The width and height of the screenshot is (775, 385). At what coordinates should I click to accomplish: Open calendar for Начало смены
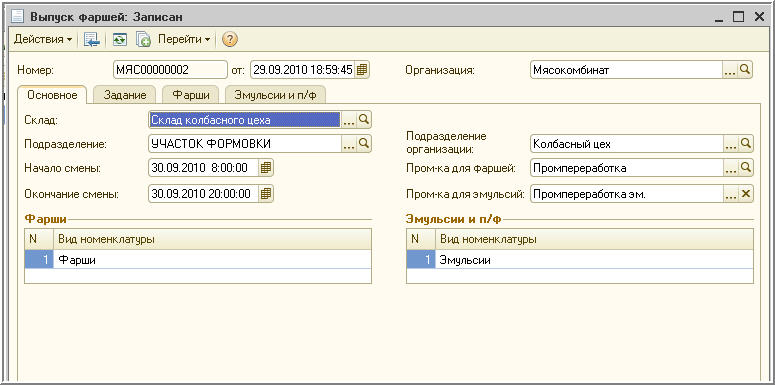click(266, 168)
